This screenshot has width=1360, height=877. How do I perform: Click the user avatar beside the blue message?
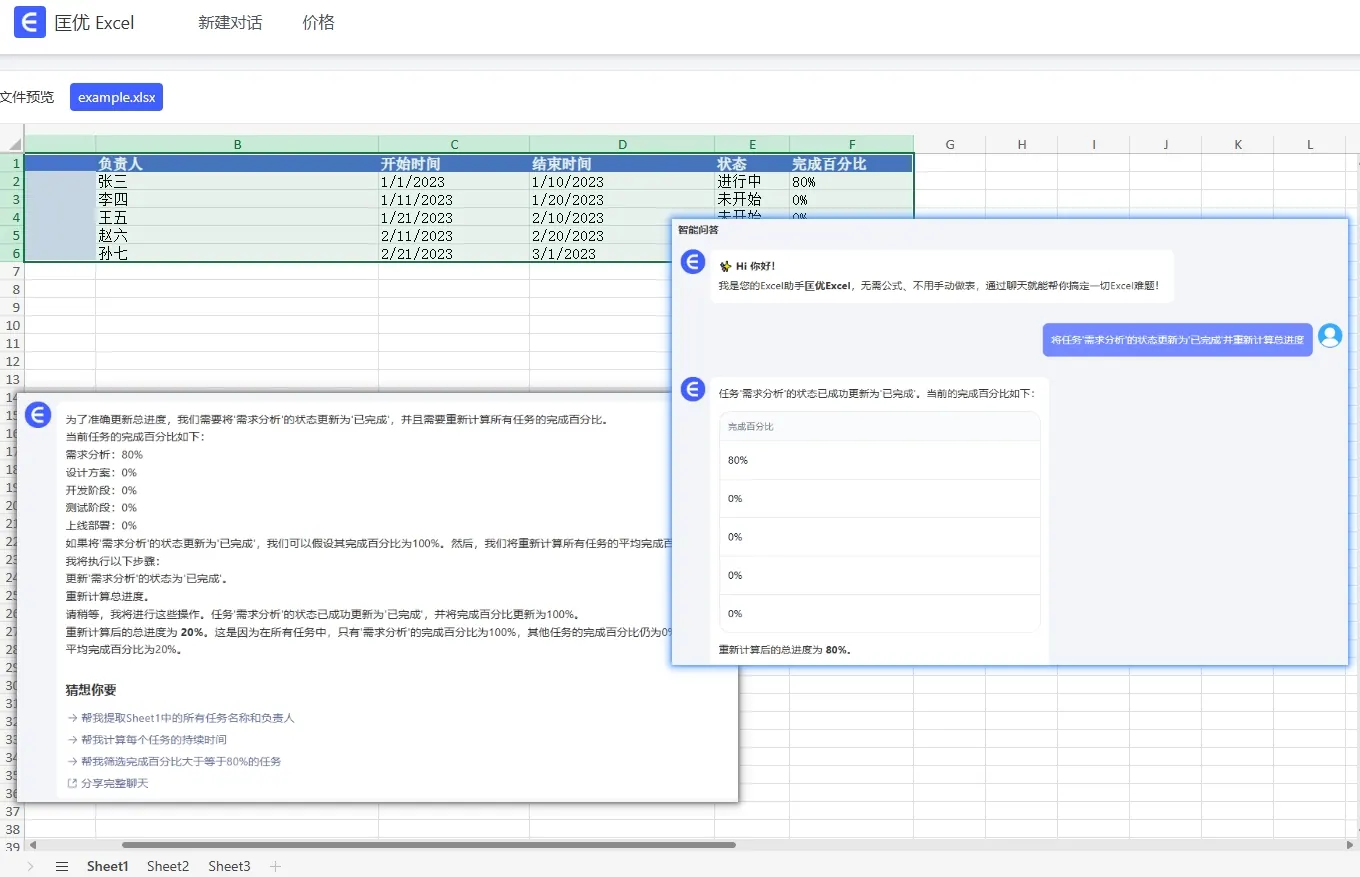tap(1330, 336)
